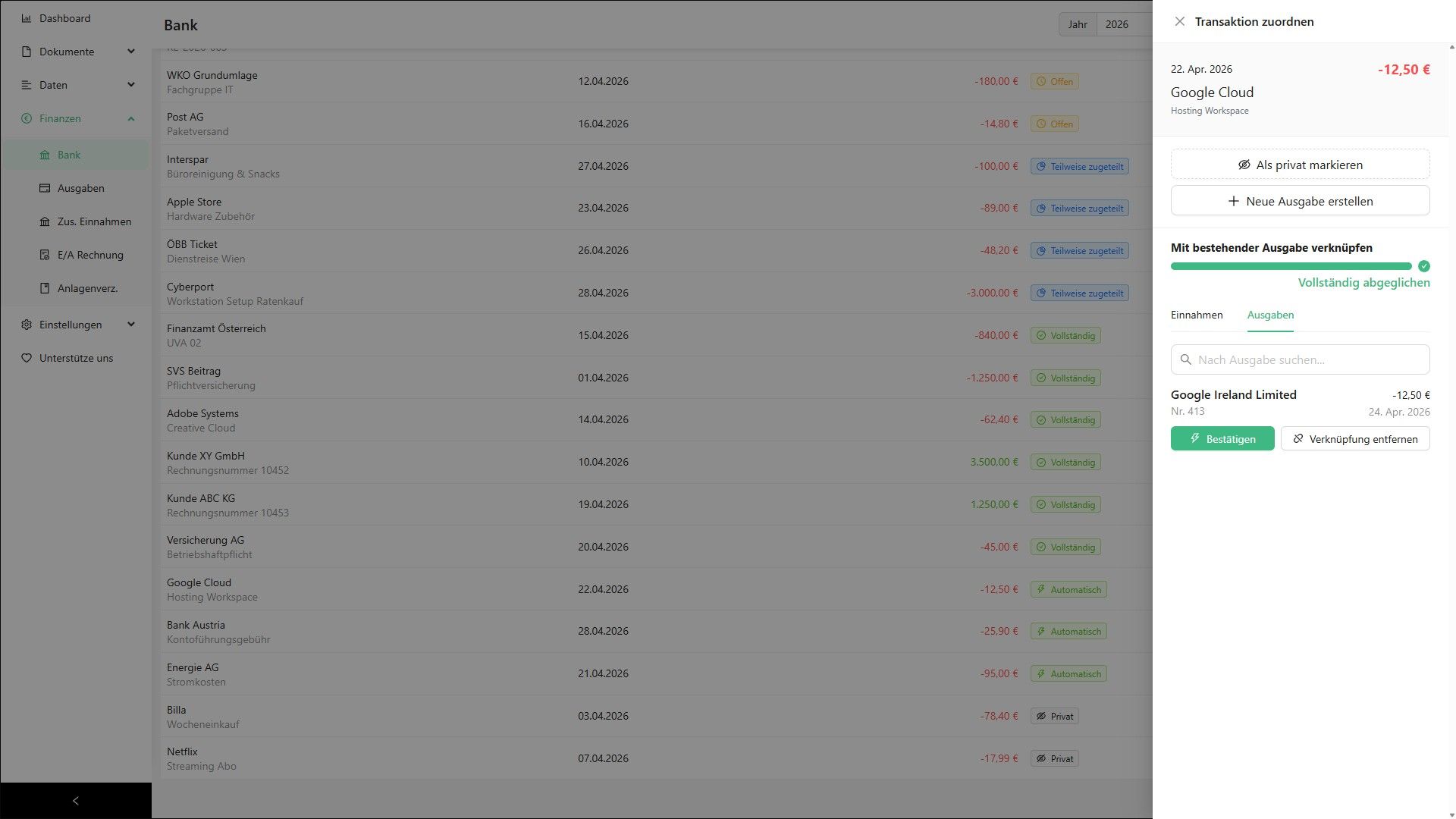1456x819 pixels.
Task: Open the Jahr period dropdown
Action: (1078, 24)
